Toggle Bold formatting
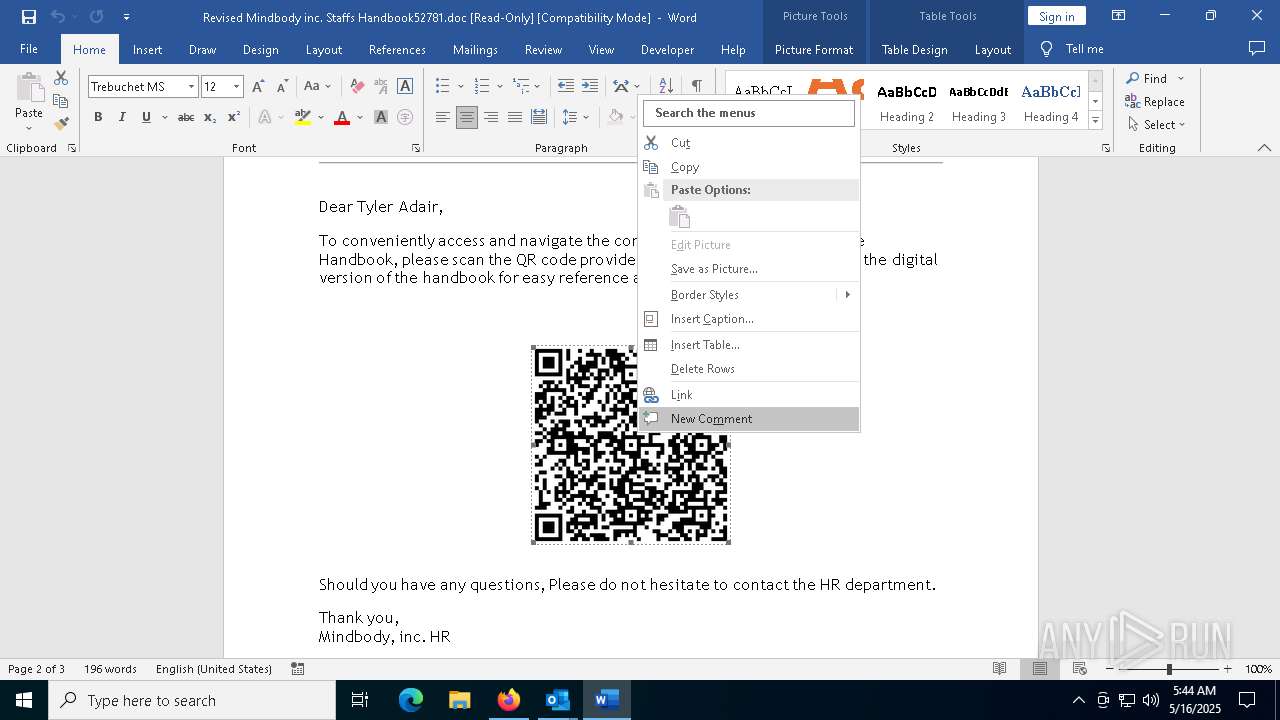This screenshot has width=1280, height=720. point(98,117)
